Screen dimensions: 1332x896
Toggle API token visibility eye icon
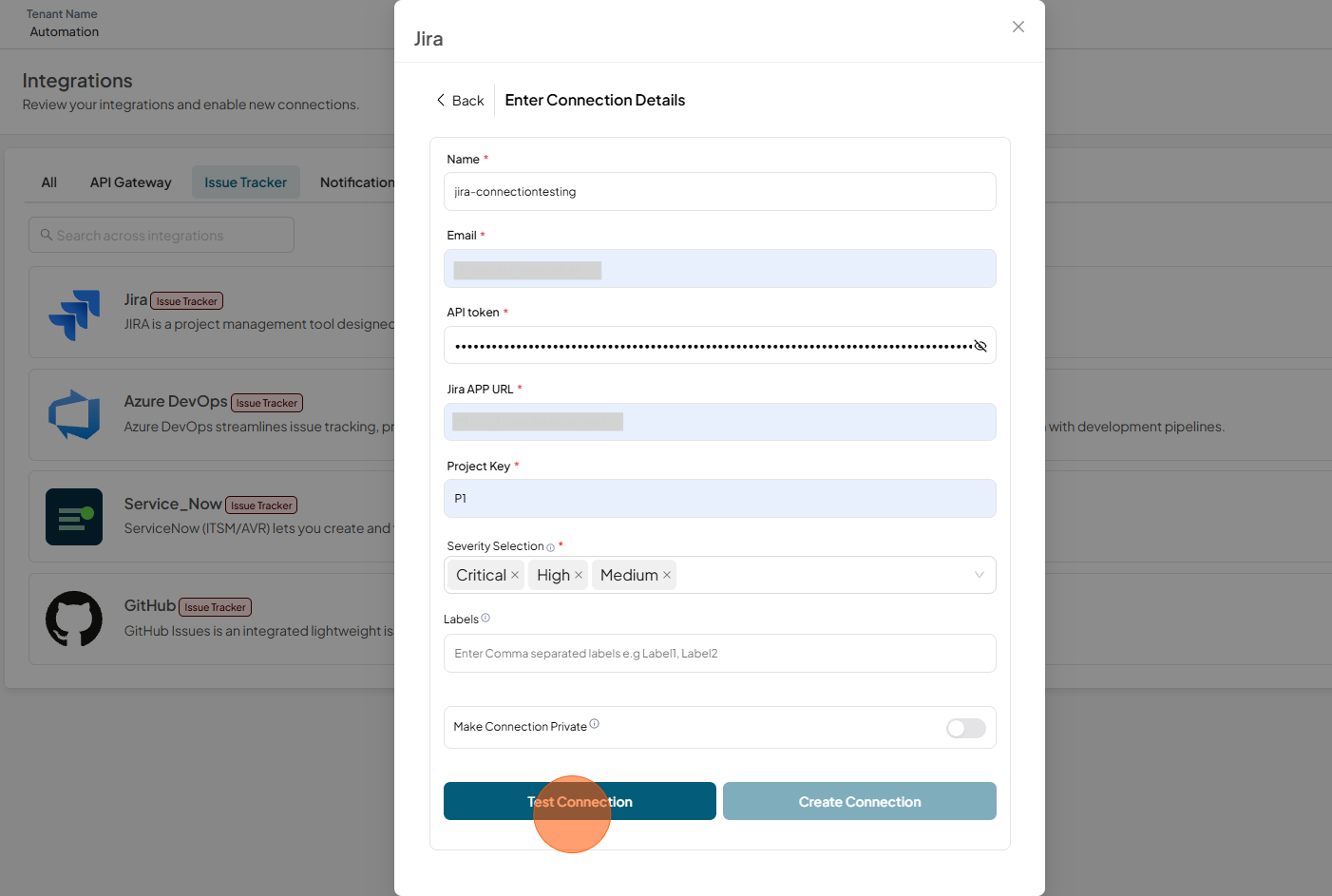980,346
